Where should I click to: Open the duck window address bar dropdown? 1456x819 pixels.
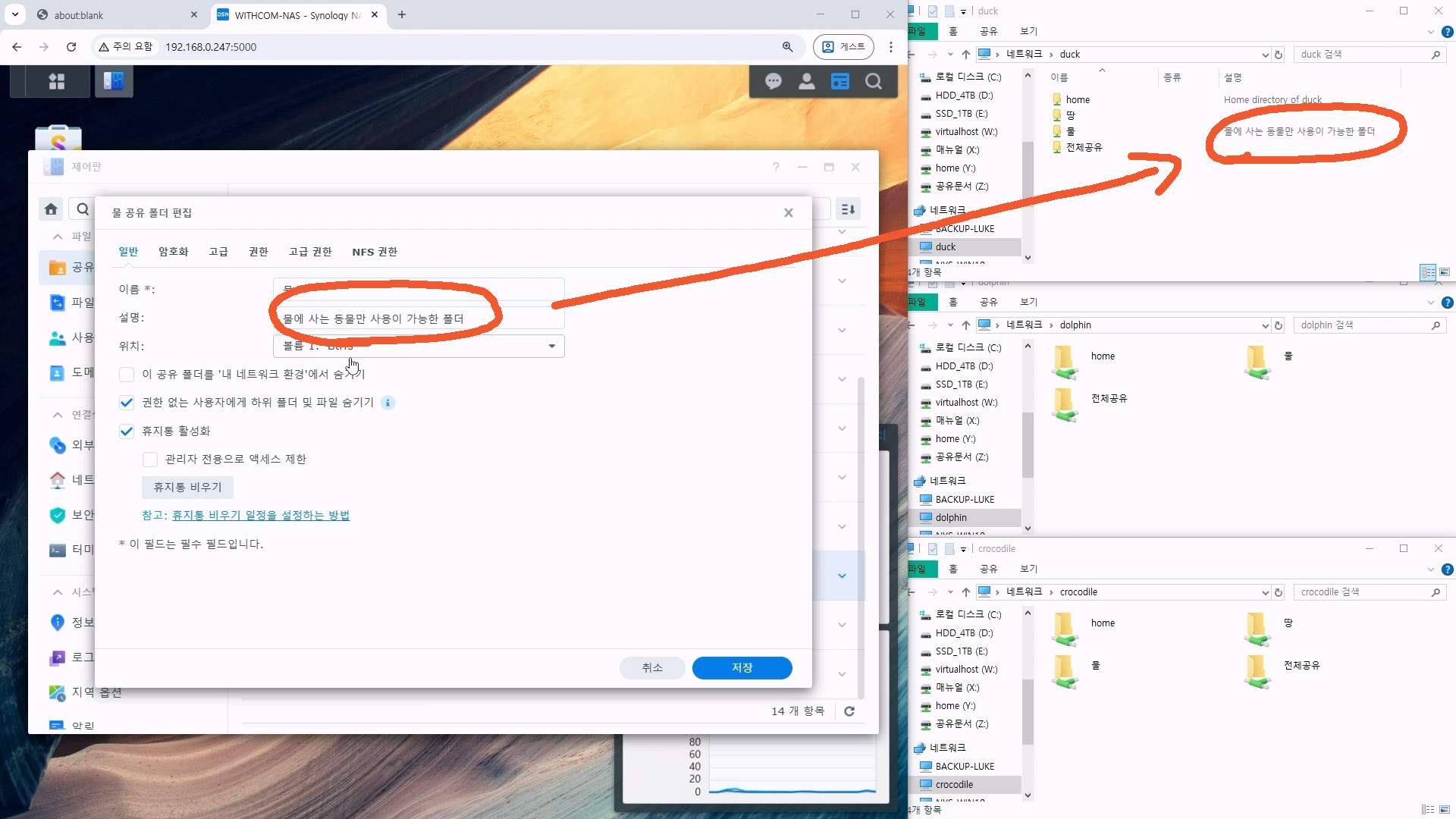point(1264,55)
